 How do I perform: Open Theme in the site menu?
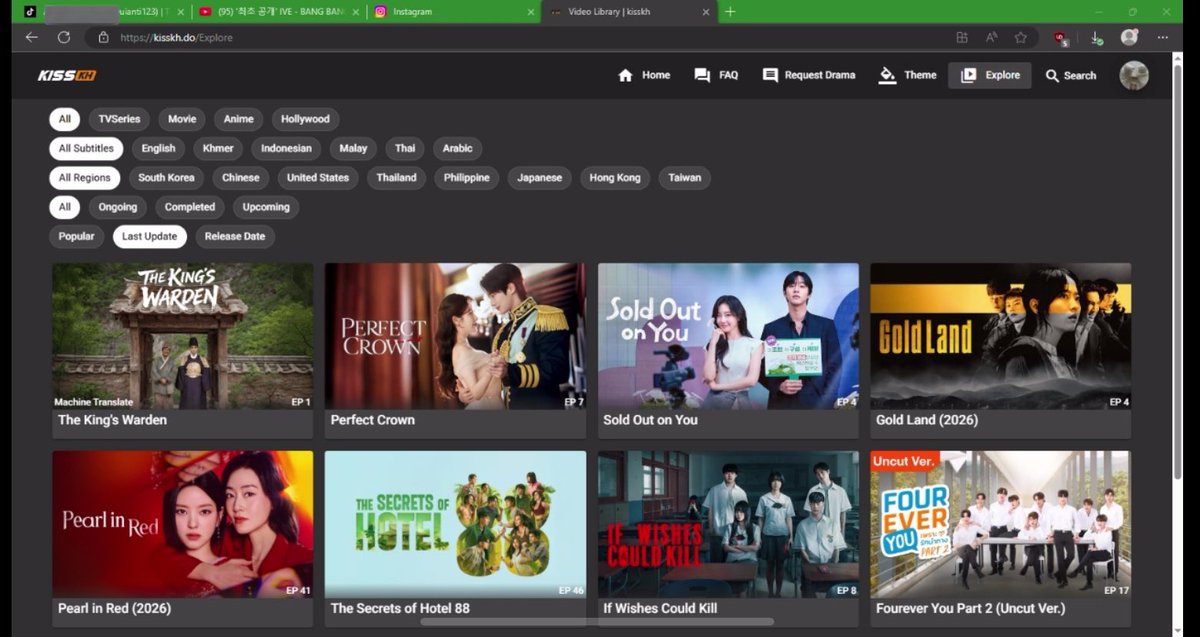(908, 75)
